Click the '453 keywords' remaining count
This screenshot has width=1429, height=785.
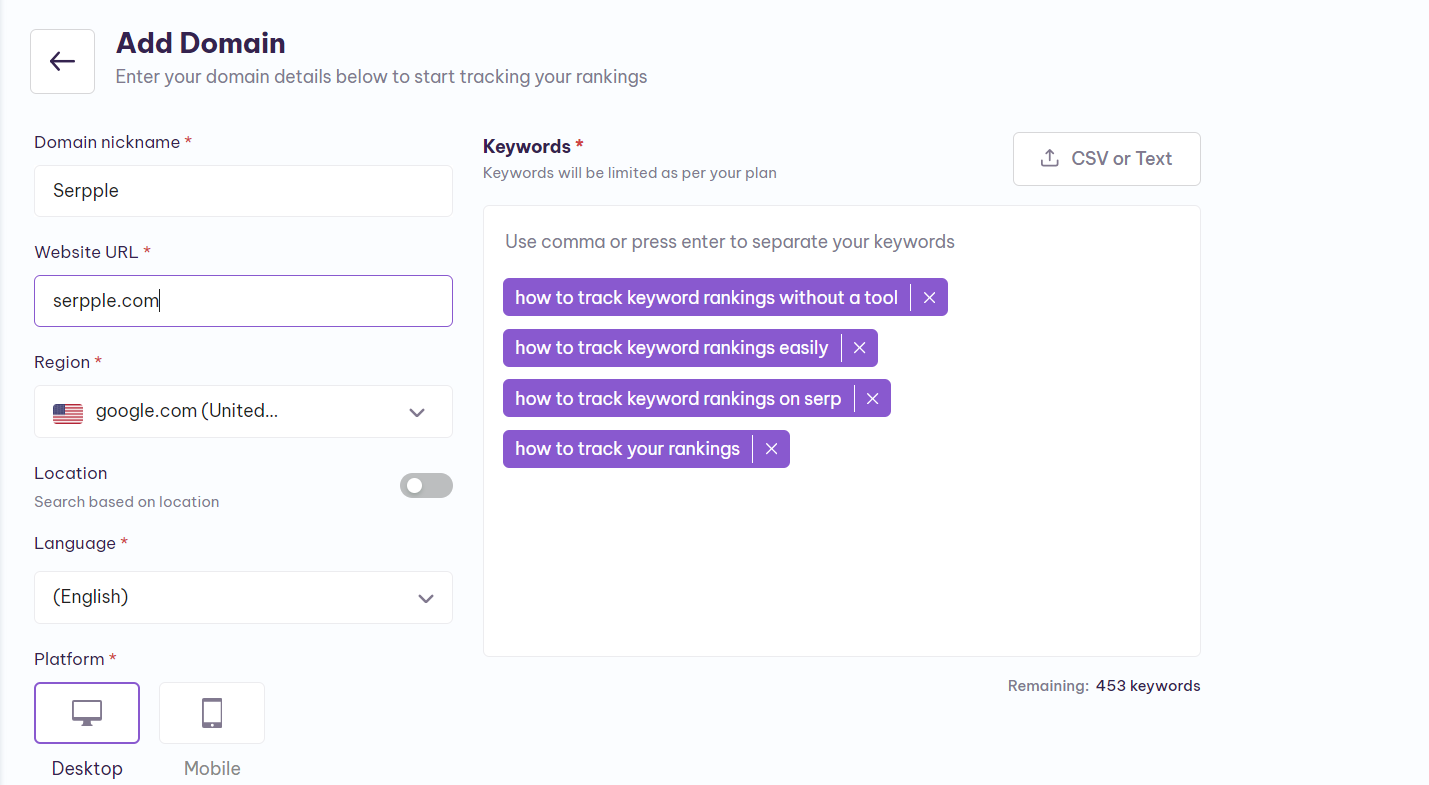coord(1148,686)
